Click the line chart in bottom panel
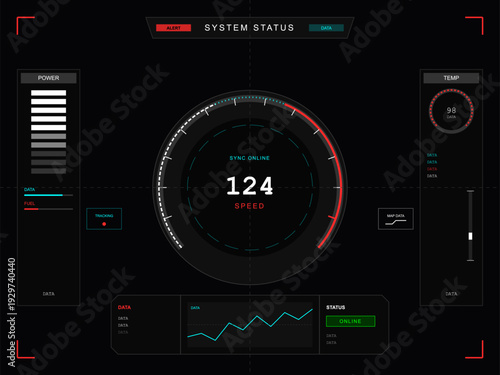 tap(250, 325)
